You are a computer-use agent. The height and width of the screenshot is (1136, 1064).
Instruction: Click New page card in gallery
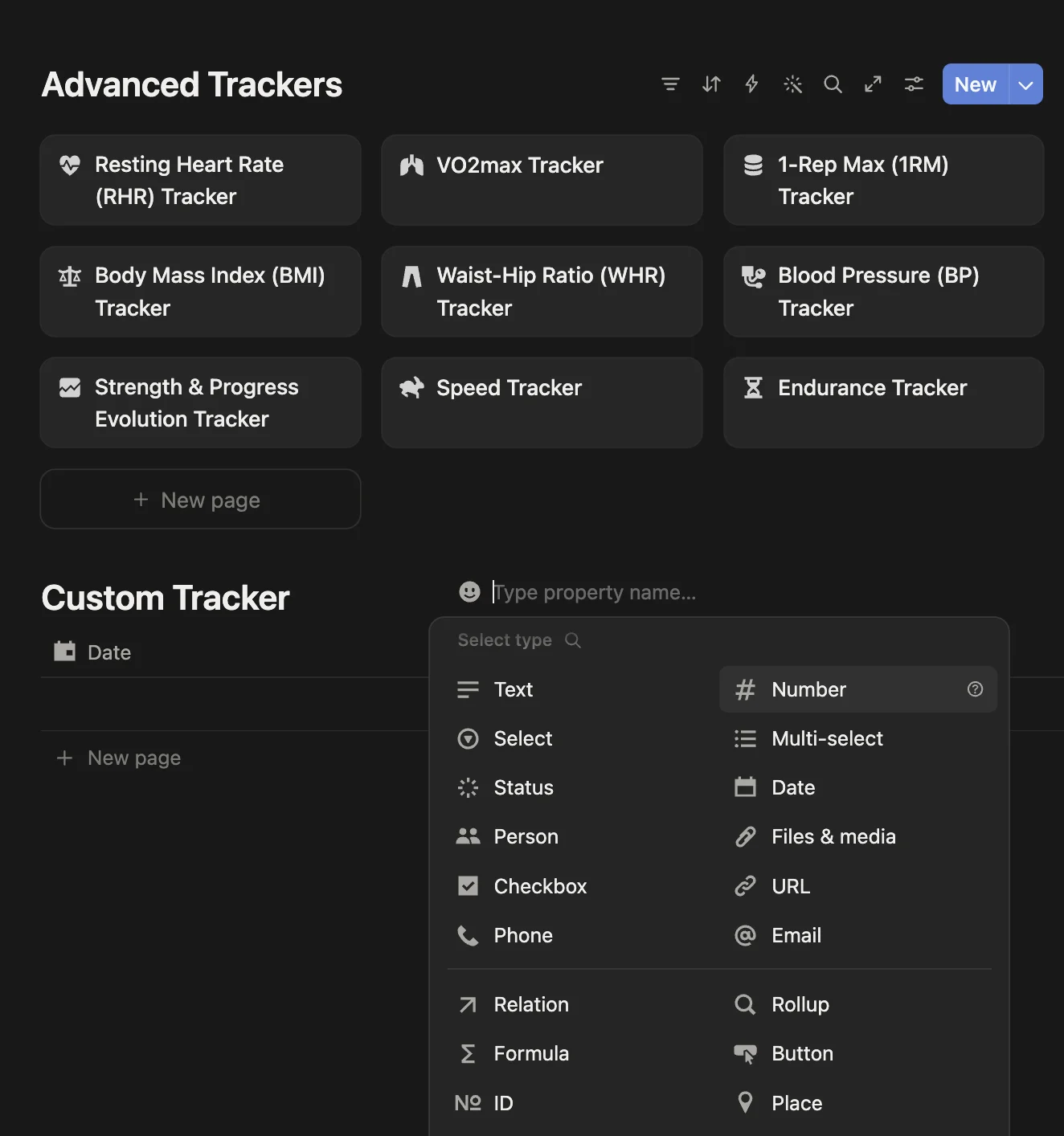pyautogui.click(x=200, y=500)
